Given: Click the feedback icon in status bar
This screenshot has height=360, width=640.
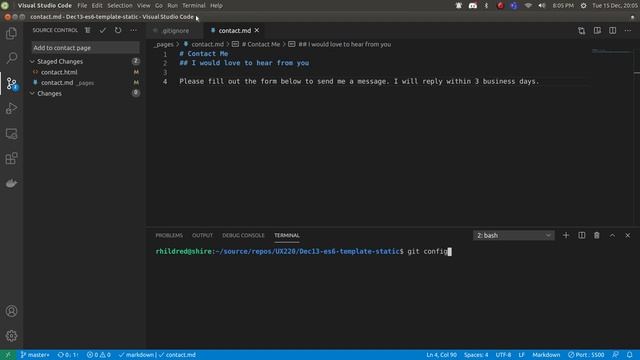Looking at the screenshot, I should 616,355.
